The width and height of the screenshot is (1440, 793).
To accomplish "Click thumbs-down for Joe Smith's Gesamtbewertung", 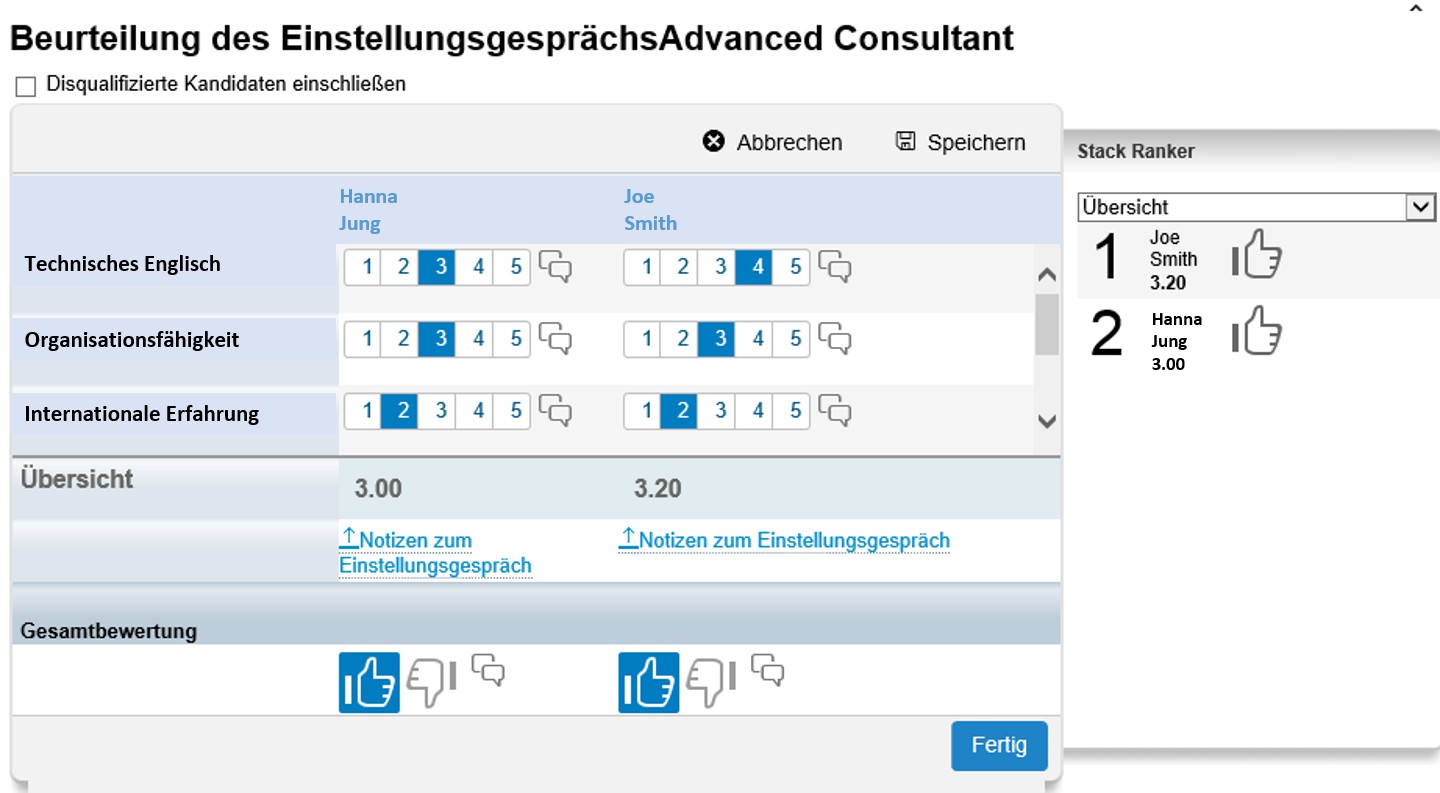I will (x=711, y=683).
